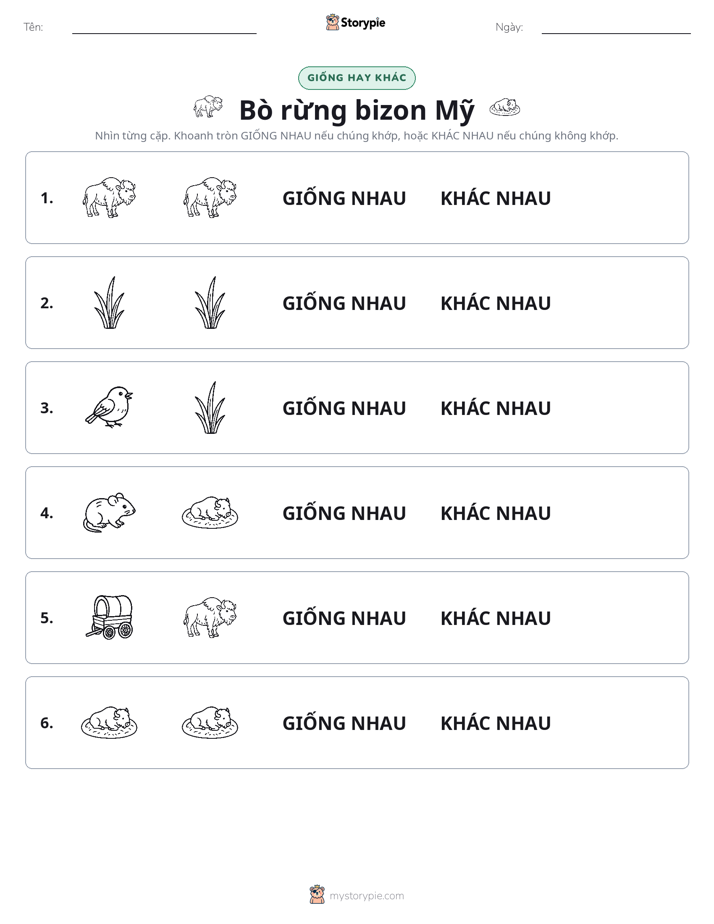Click the grass picture in row 3
Viewport: 714px width, 924px height.
[210, 407]
